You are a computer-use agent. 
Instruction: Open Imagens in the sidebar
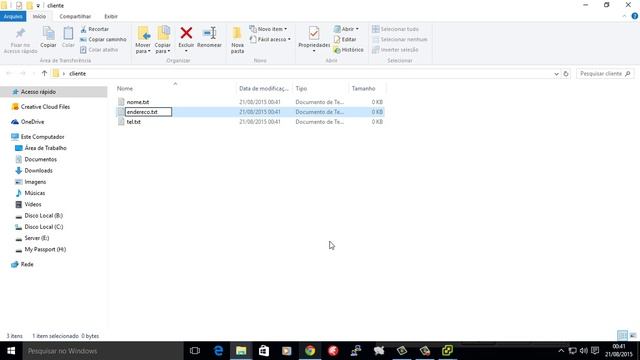tap(35, 182)
